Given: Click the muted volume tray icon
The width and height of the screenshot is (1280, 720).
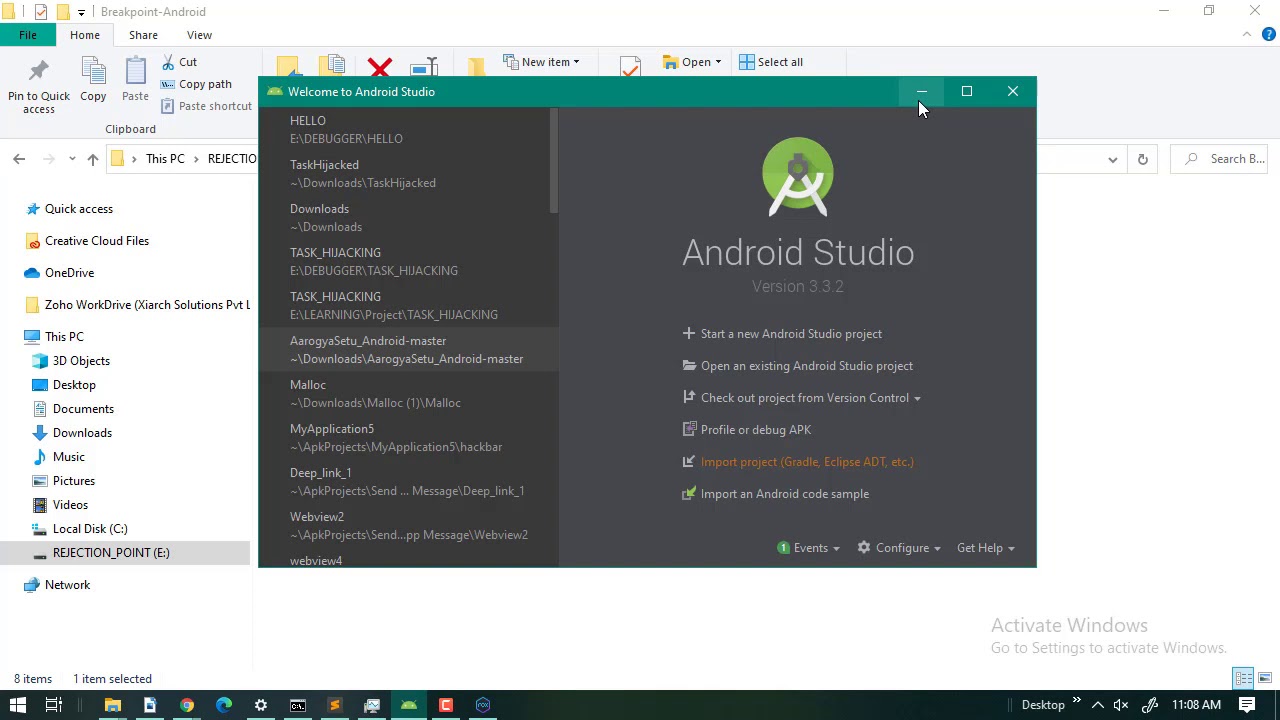Looking at the screenshot, I should [1122, 705].
